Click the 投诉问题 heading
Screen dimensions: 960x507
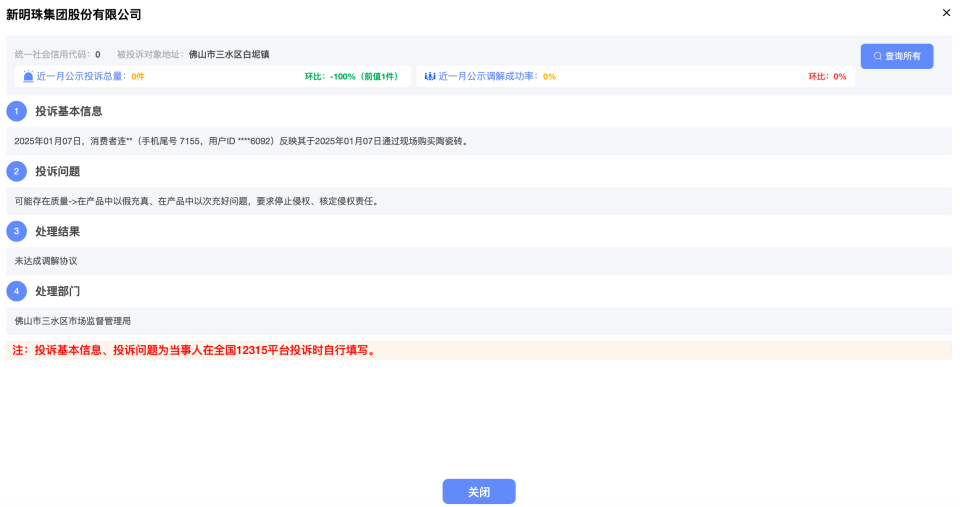58,171
